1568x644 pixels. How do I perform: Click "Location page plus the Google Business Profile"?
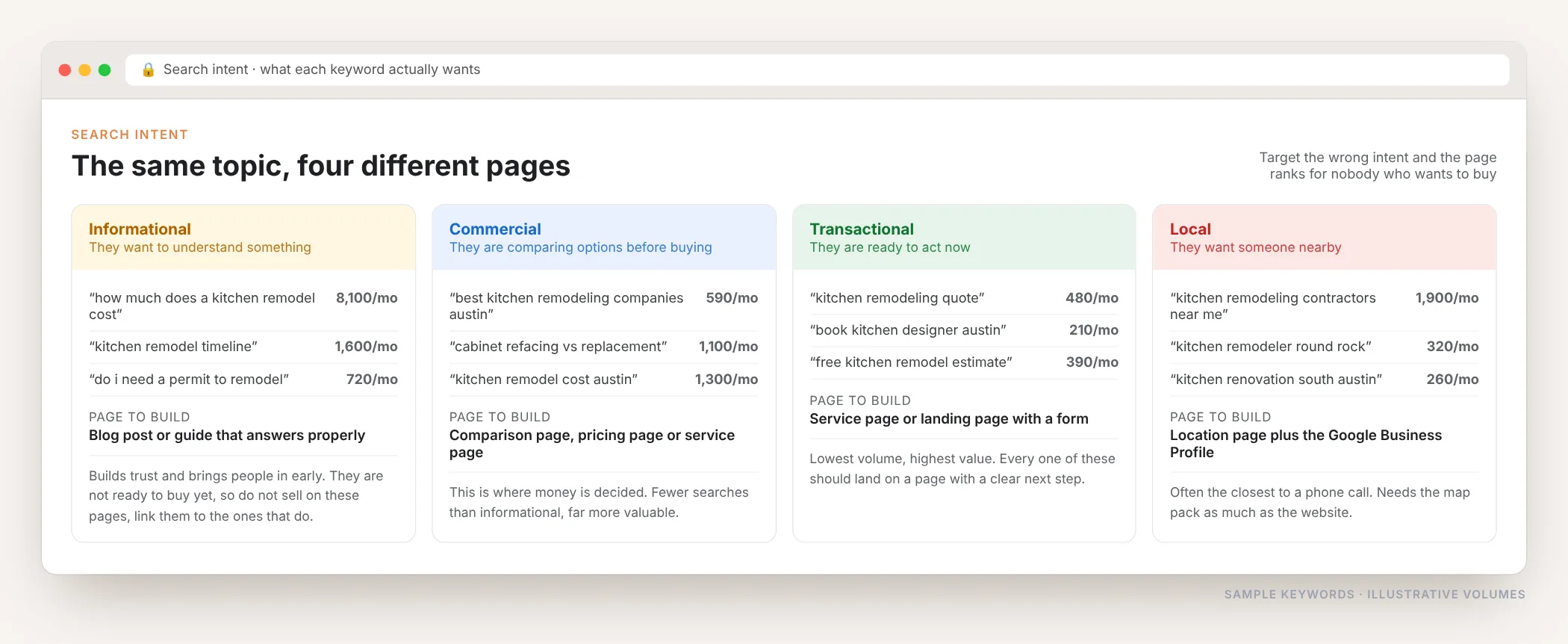[x=1306, y=443]
